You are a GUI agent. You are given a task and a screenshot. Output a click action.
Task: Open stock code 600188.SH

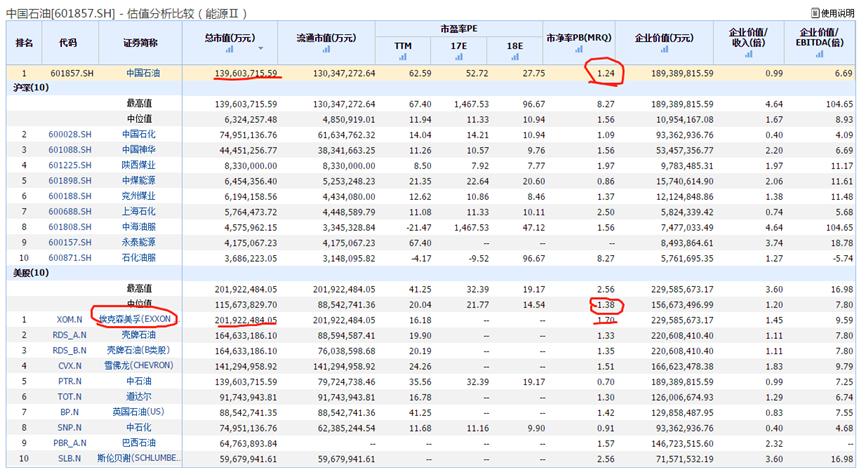[70, 196]
